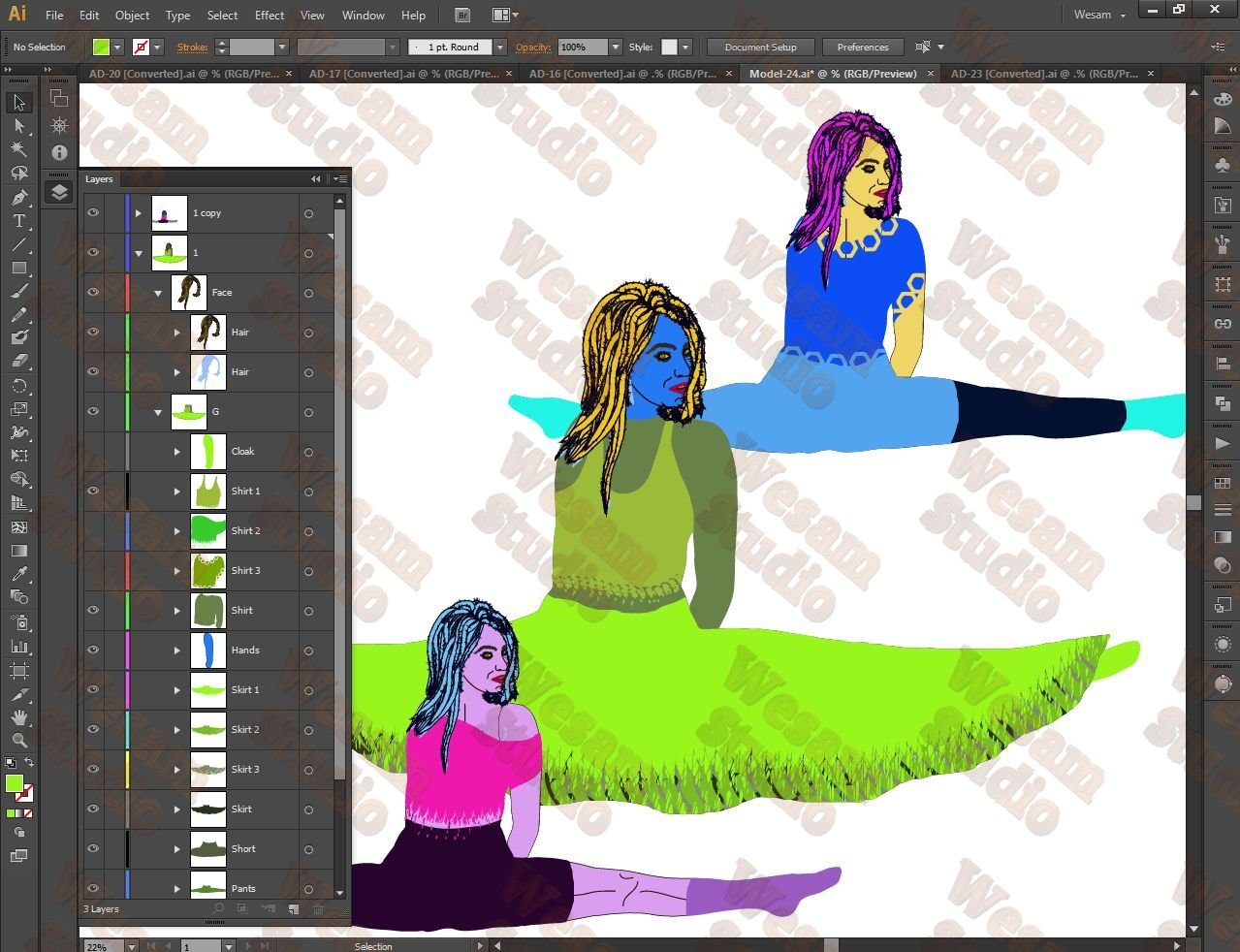This screenshot has height=952, width=1240.
Task: Click the Document Setup button
Action: pyautogui.click(x=760, y=47)
